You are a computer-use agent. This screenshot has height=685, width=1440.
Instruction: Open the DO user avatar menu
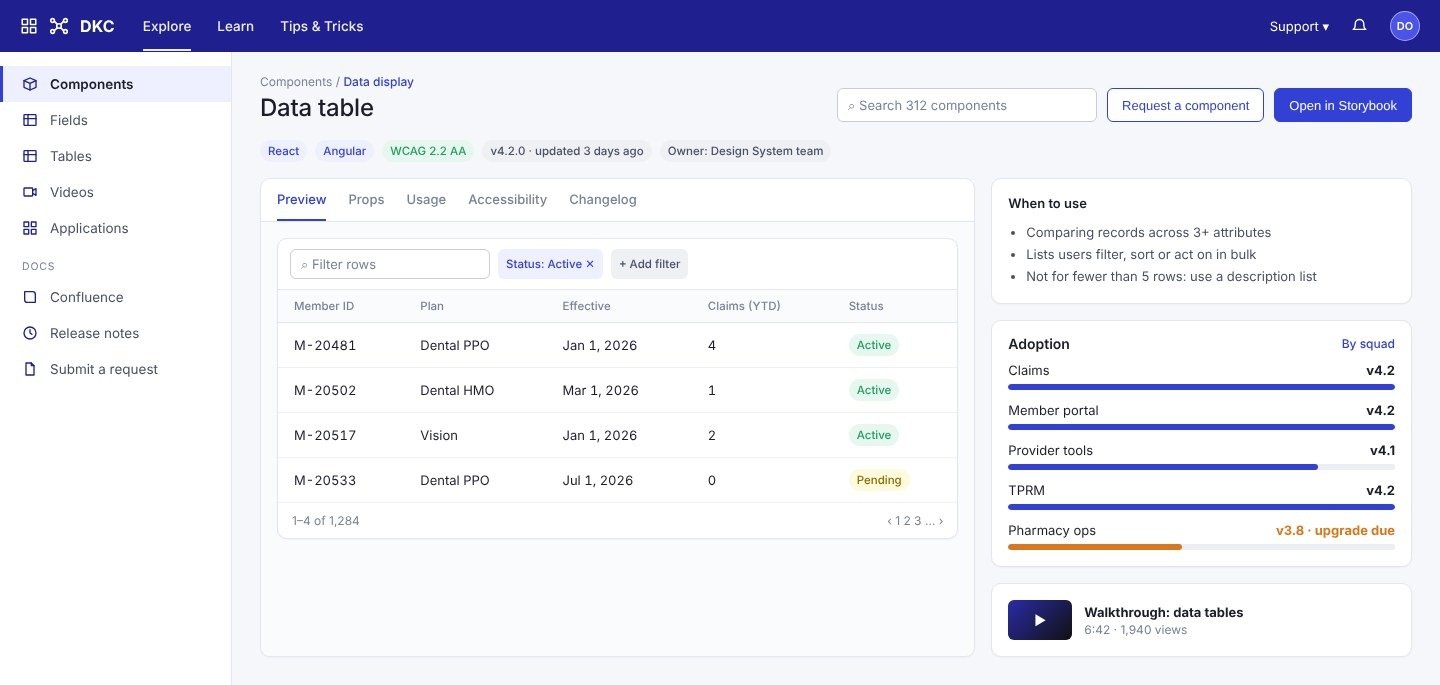pos(1405,26)
